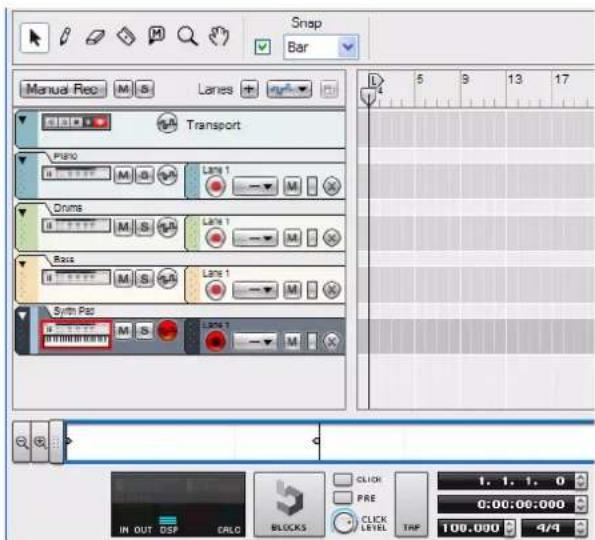Select the Pencil tool
This screenshot has width=595, height=540.
click(x=65, y=37)
